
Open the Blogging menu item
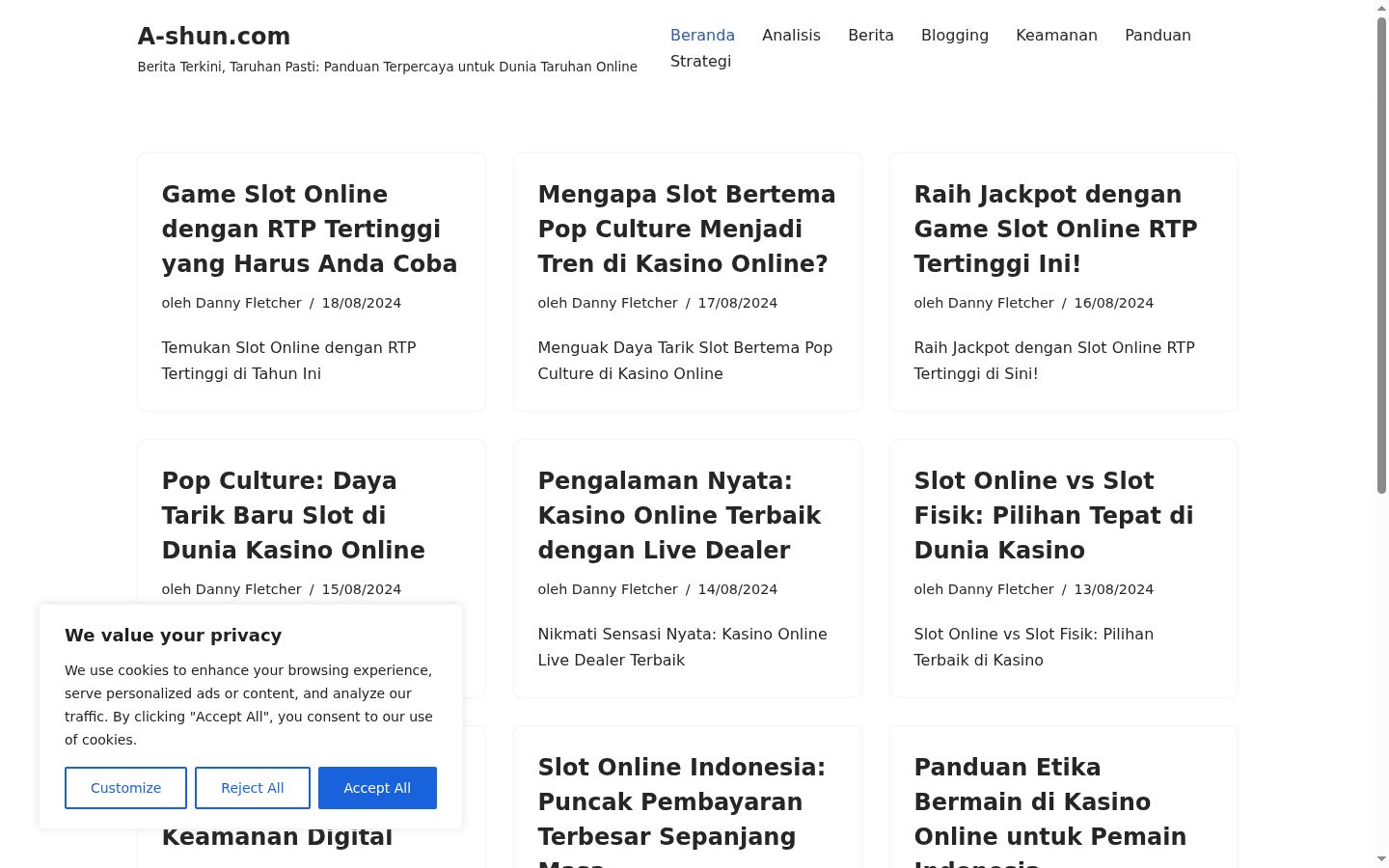(x=955, y=35)
